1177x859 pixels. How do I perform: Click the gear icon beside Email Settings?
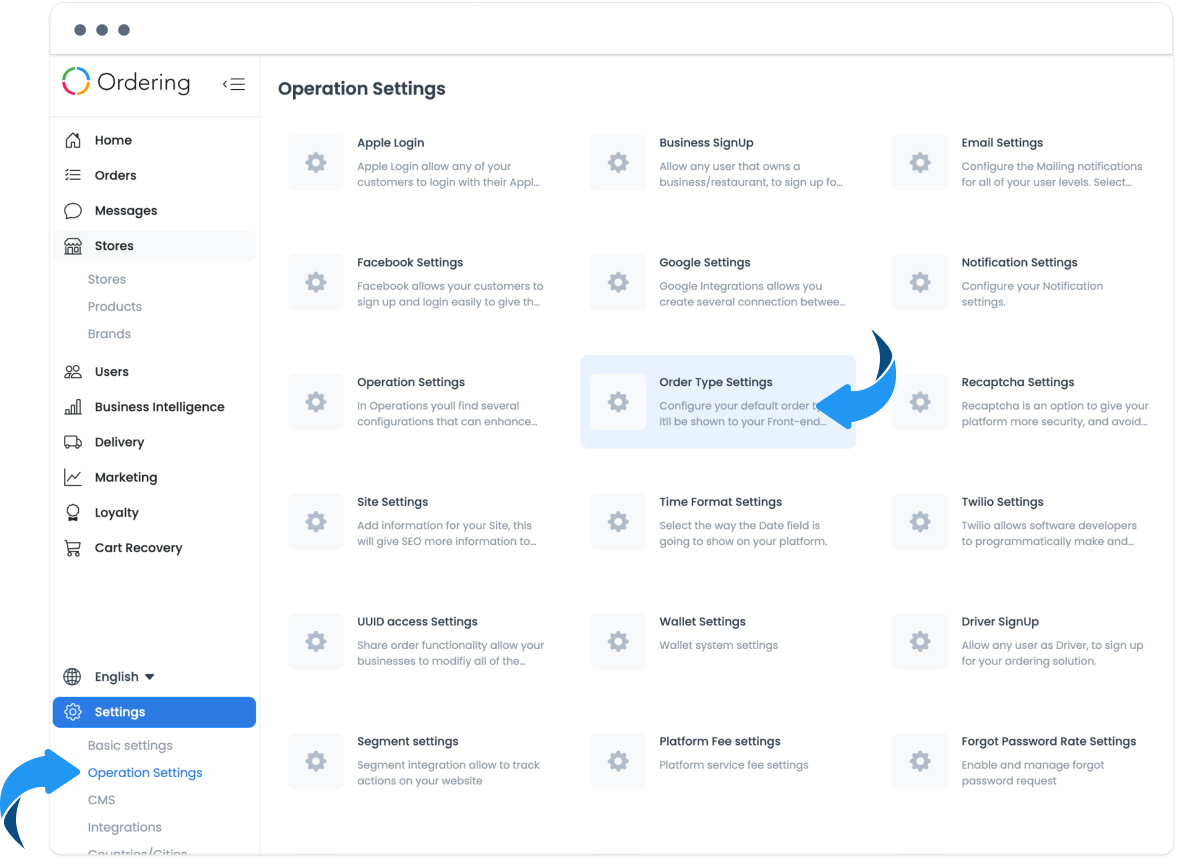920,162
